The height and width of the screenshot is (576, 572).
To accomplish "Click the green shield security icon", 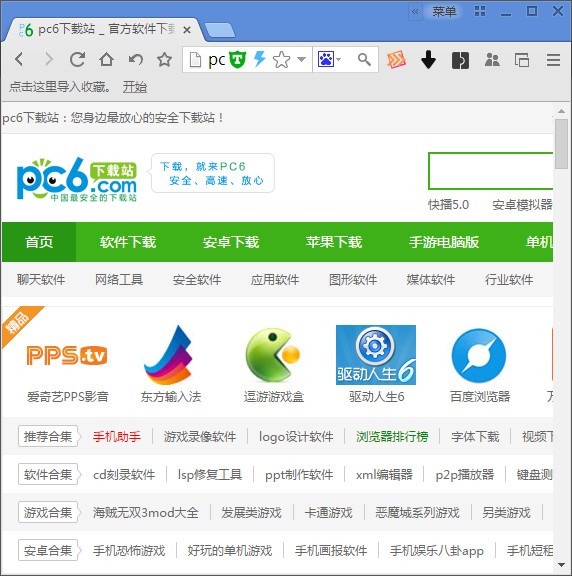I will 237,59.
